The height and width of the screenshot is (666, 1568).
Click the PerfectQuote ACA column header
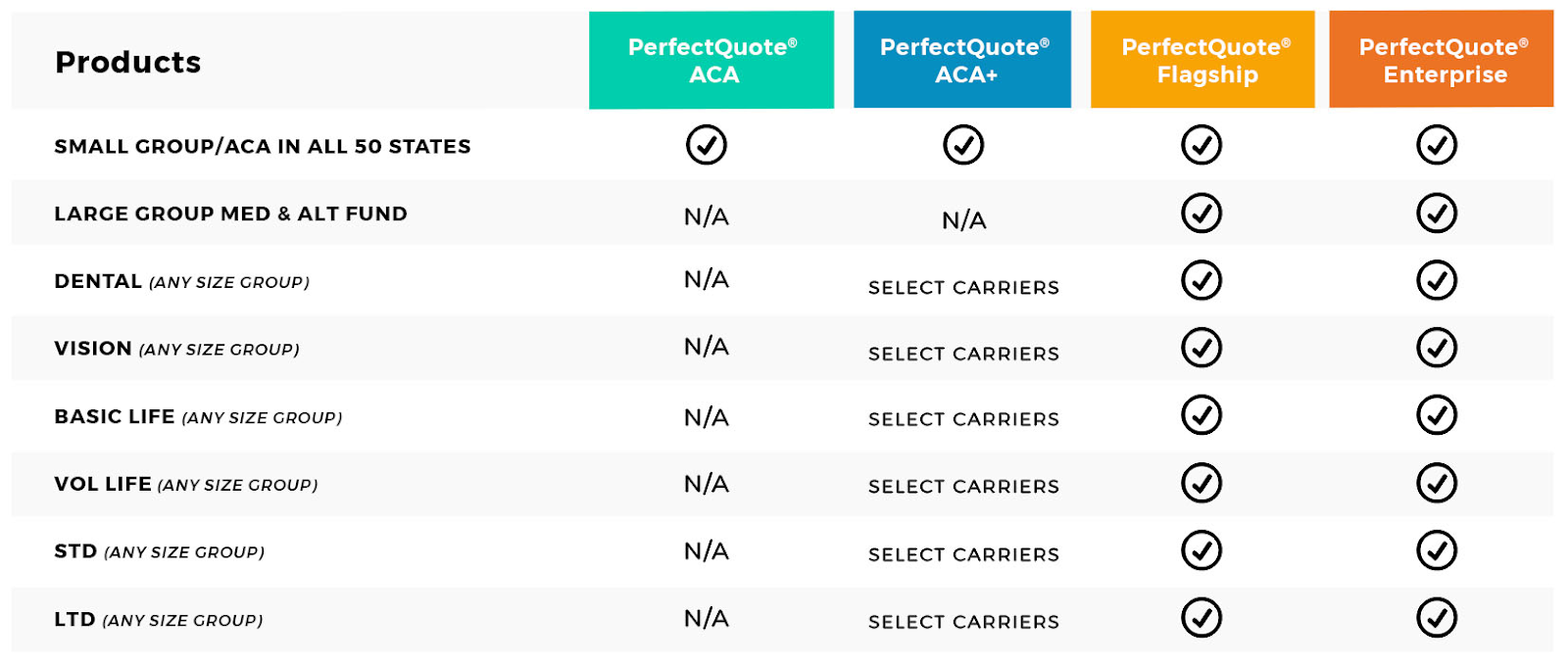[711, 60]
